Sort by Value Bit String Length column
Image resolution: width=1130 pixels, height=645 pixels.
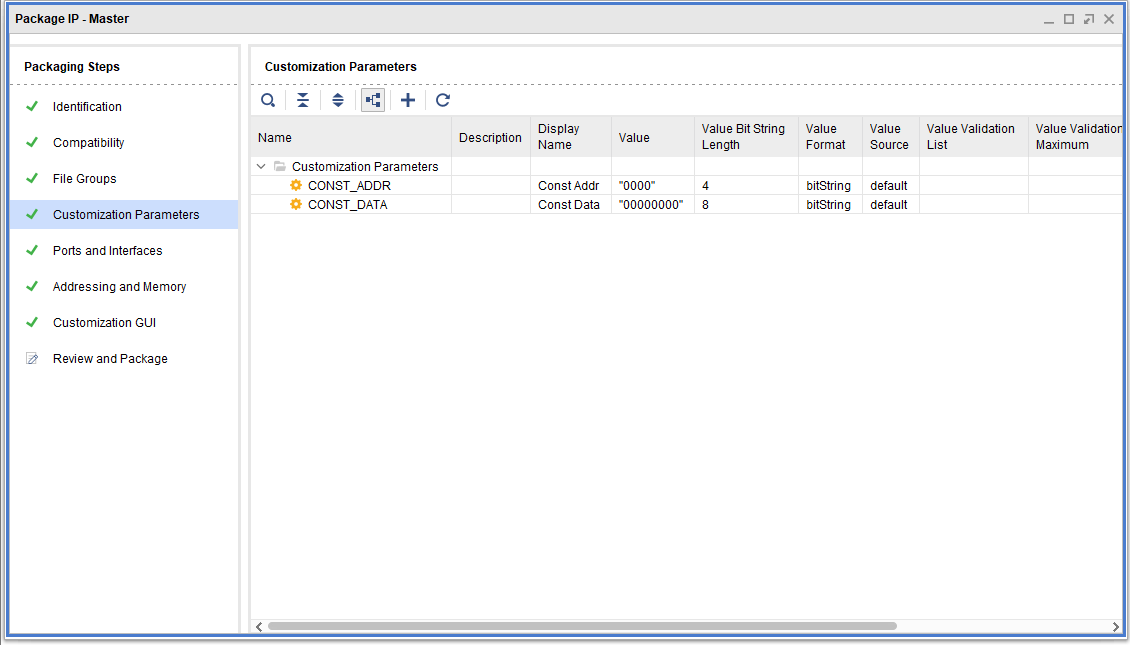pyautogui.click(x=746, y=137)
